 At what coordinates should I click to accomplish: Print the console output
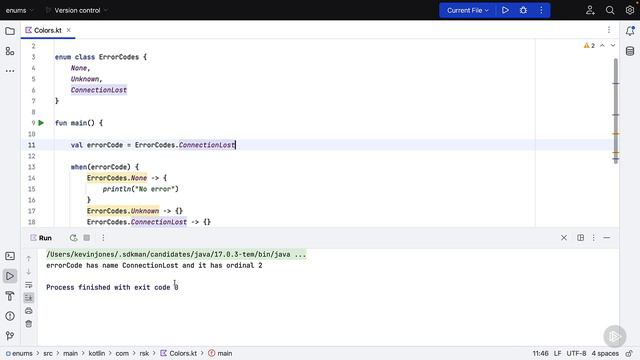[x=29, y=311]
